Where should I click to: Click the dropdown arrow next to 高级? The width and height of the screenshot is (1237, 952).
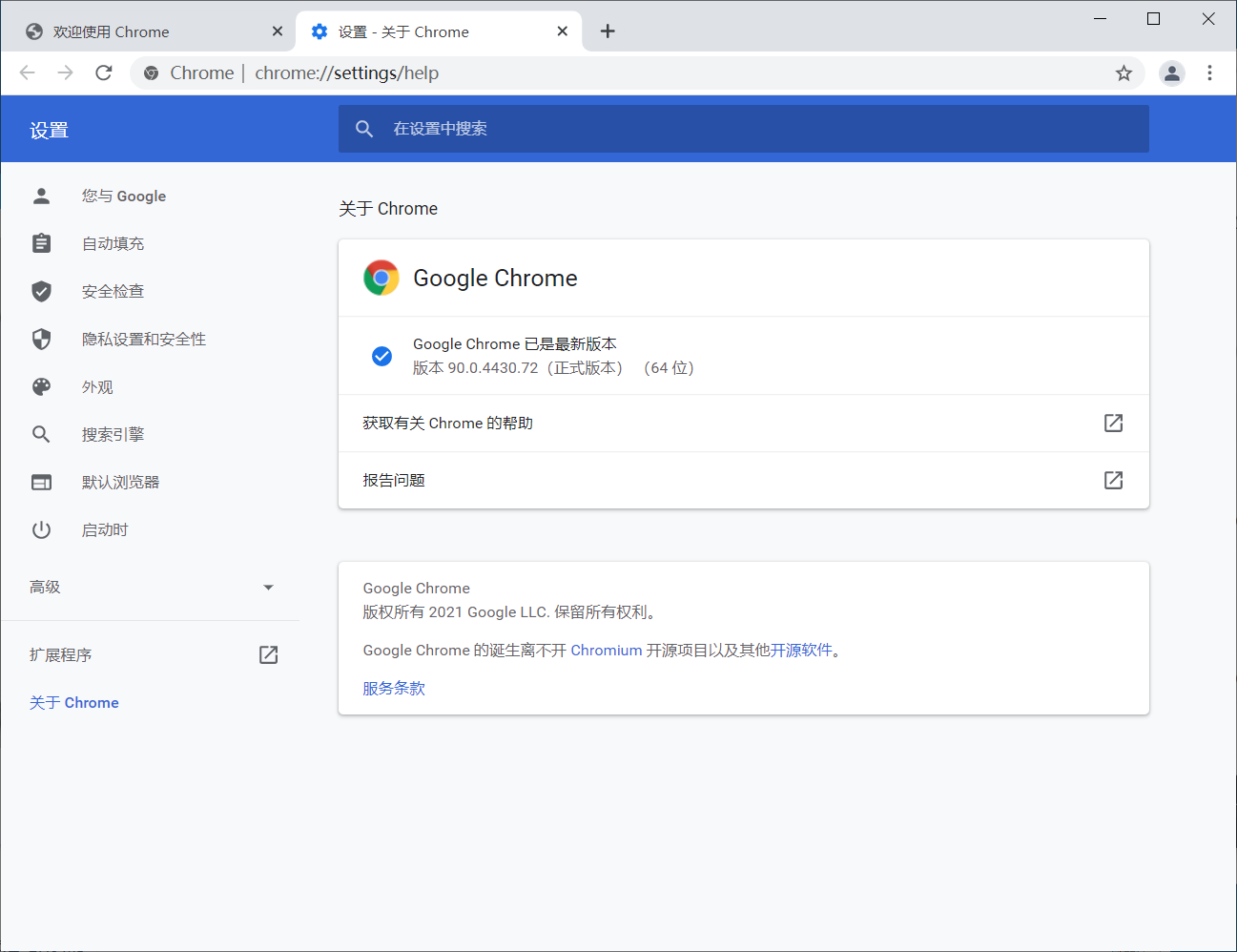[x=268, y=588]
